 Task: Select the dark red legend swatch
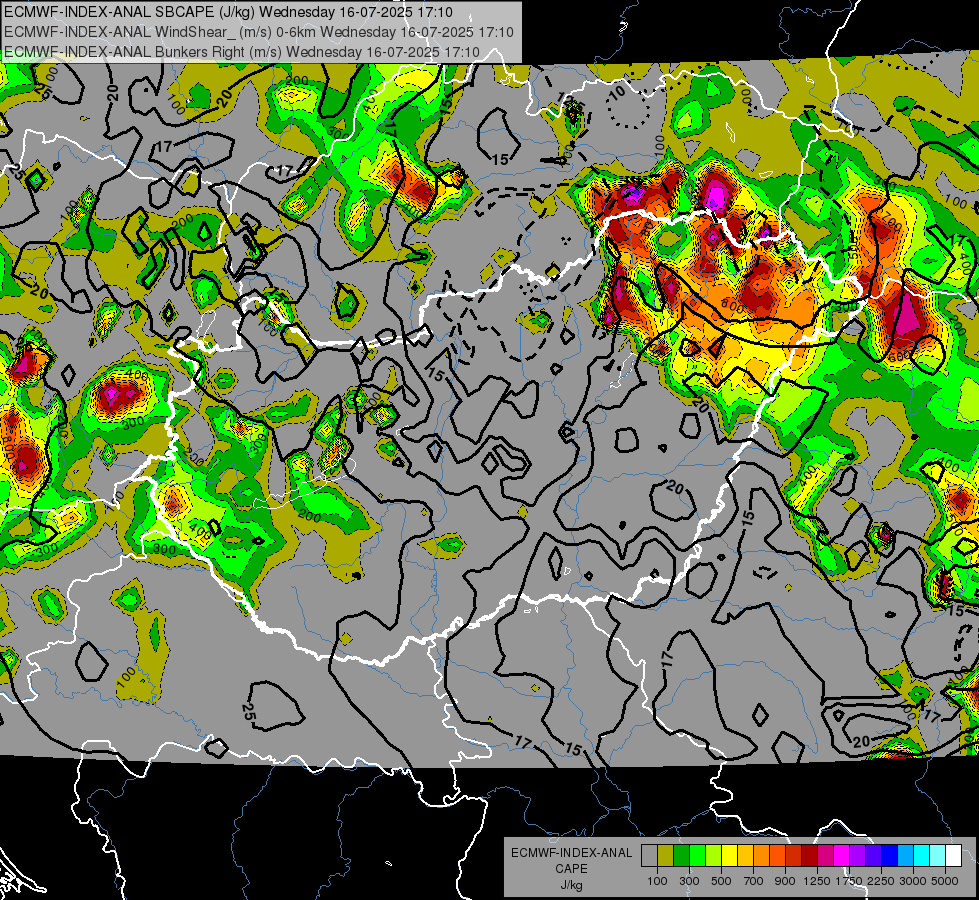[x=809, y=856]
